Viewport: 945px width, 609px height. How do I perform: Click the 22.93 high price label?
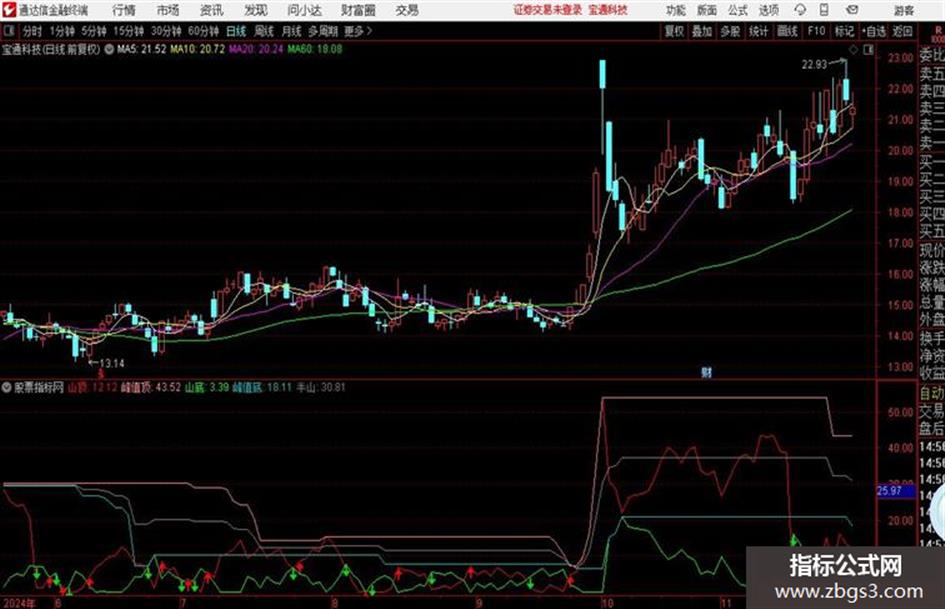[x=814, y=64]
